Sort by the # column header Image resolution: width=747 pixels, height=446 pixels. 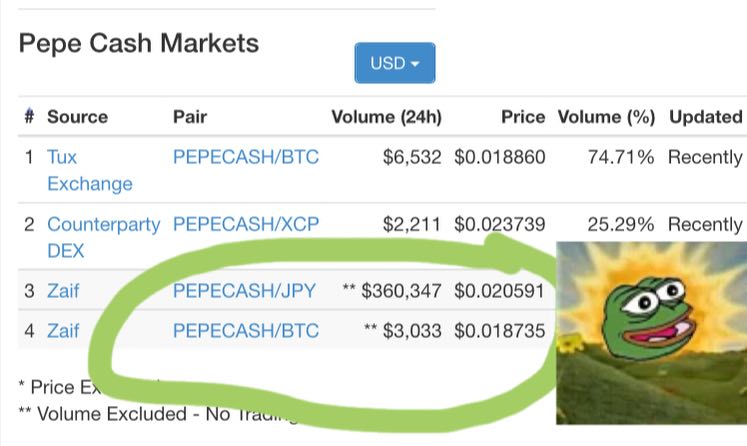pos(29,116)
